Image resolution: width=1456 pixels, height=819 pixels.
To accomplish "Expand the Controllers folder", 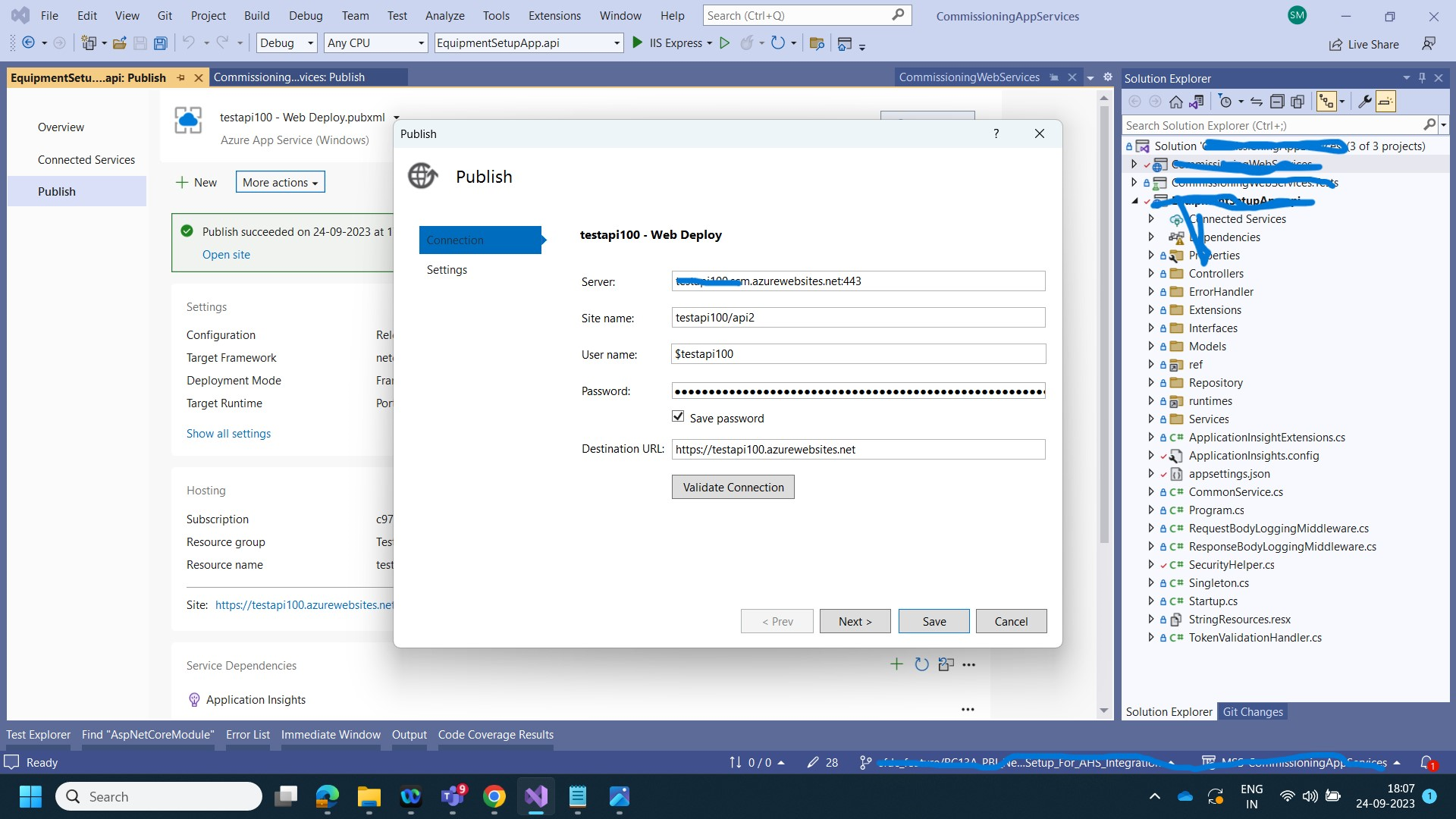I will (1151, 273).
